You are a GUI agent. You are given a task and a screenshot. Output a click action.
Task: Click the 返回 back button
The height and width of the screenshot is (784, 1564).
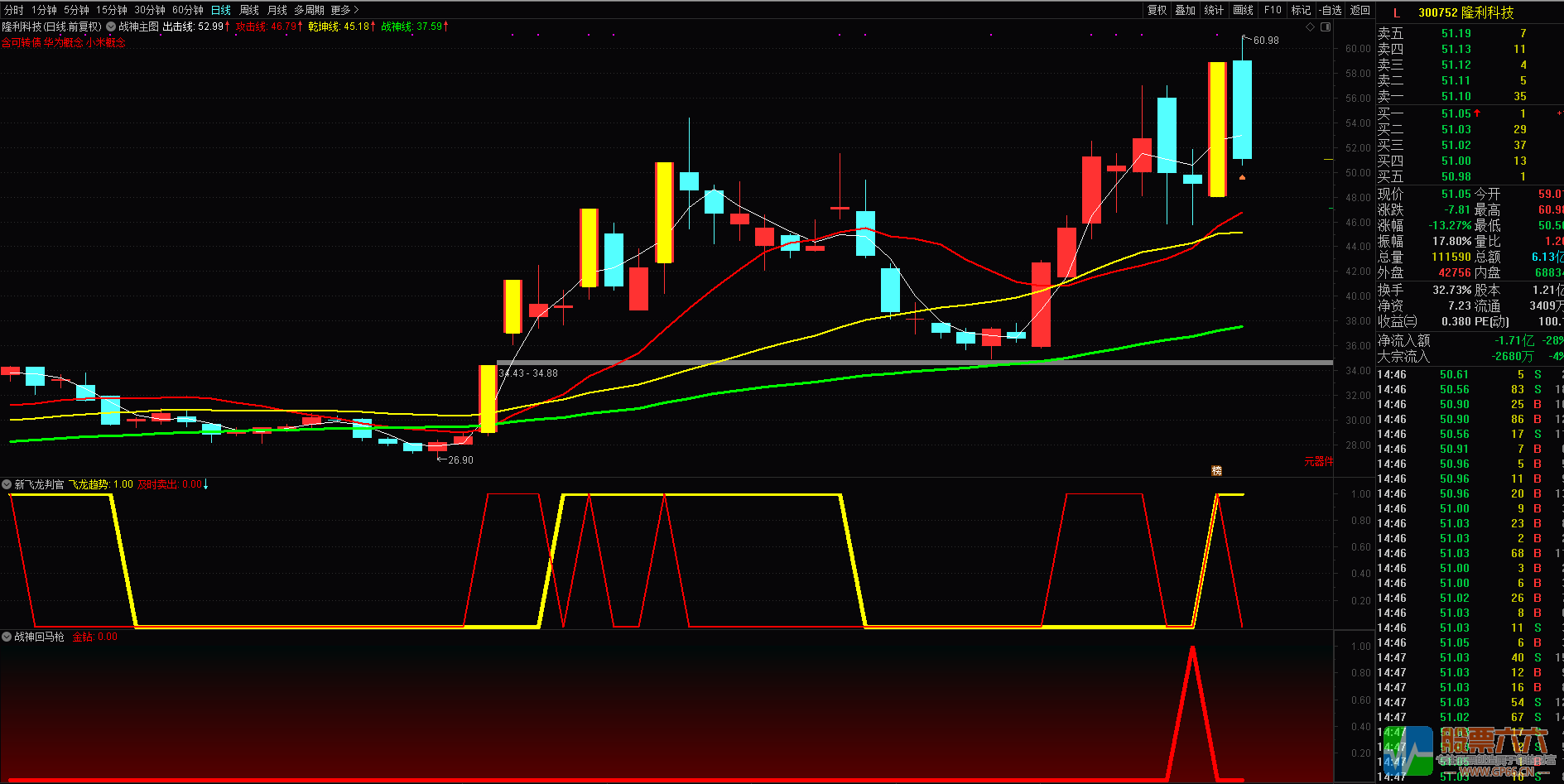[1359, 10]
